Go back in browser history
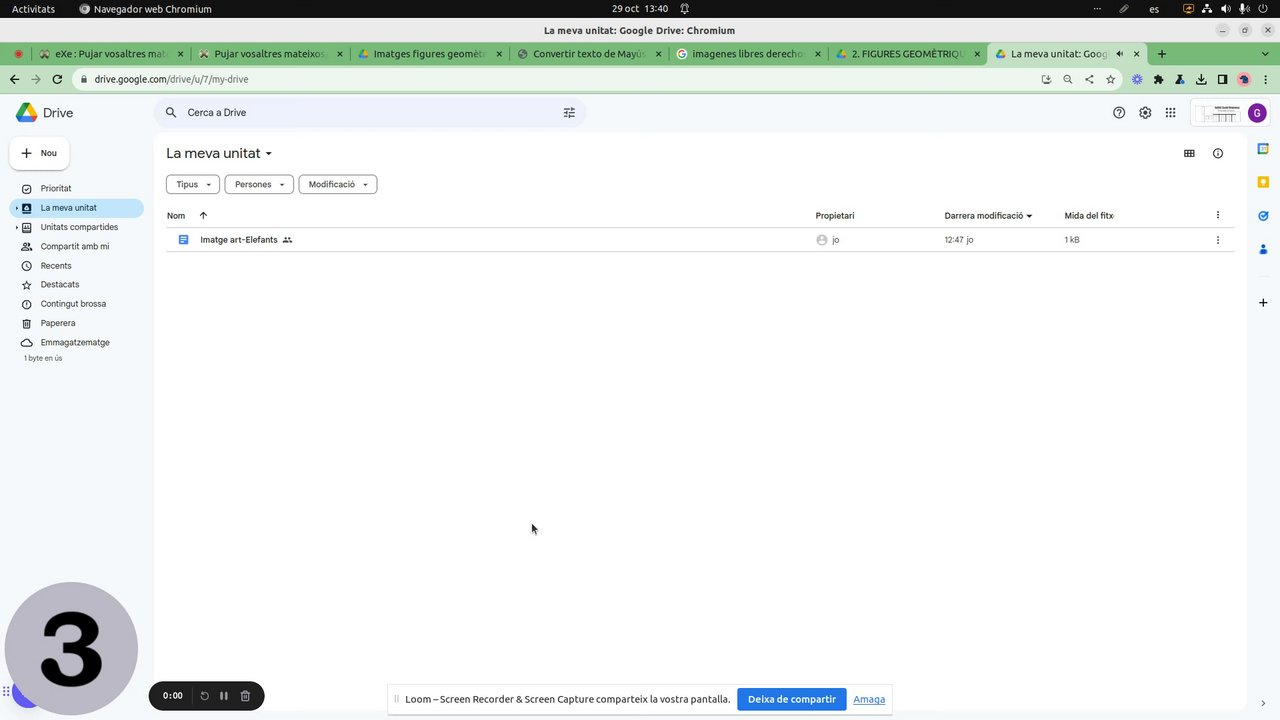This screenshot has height=720, width=1280. coord(14,79)
